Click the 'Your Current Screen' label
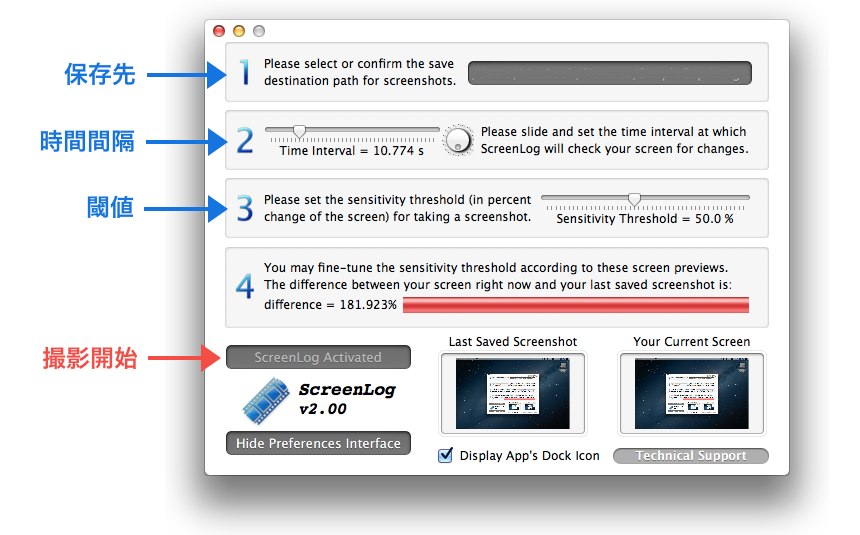Screen dimensions: 860x535 click(692, 341)
